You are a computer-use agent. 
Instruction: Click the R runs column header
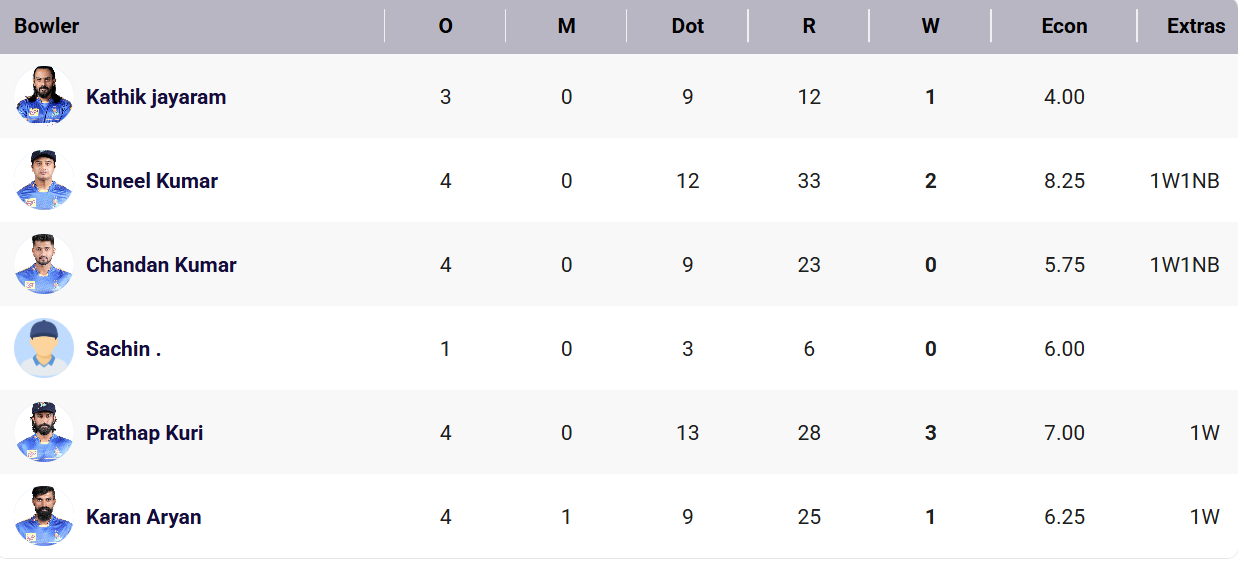pyautogui.click(x=809, y=27)
